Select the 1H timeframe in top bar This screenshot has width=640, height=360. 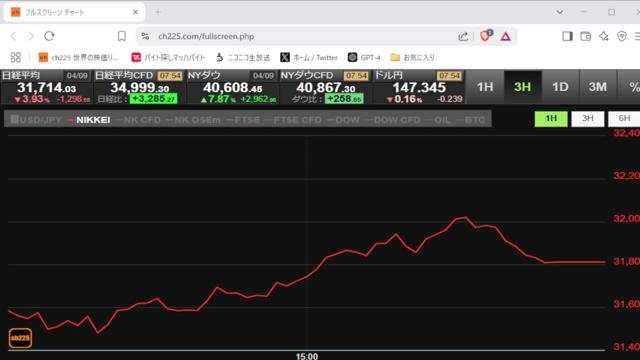click(x=485, y=87)
